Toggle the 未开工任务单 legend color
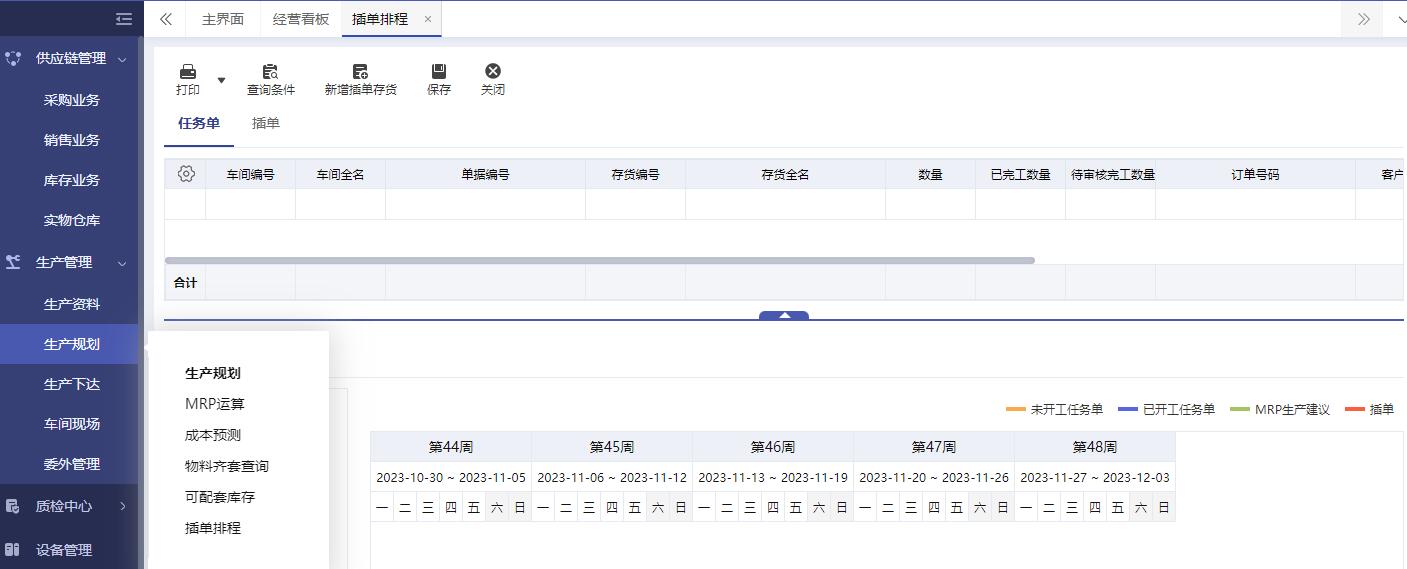 coord(1016,409)
